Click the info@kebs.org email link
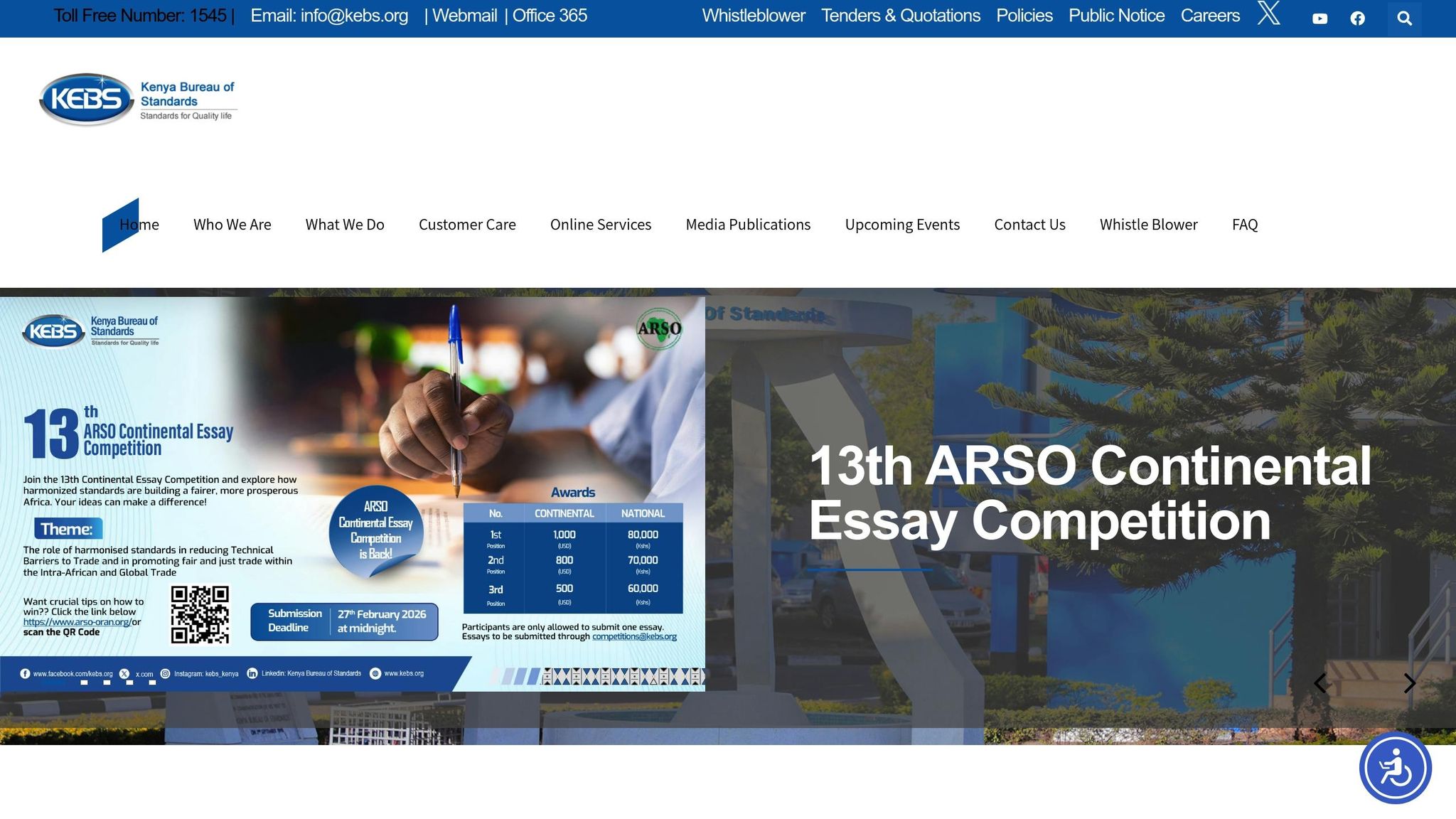This screenshot has width=1456, height=819. click(329, 16)
